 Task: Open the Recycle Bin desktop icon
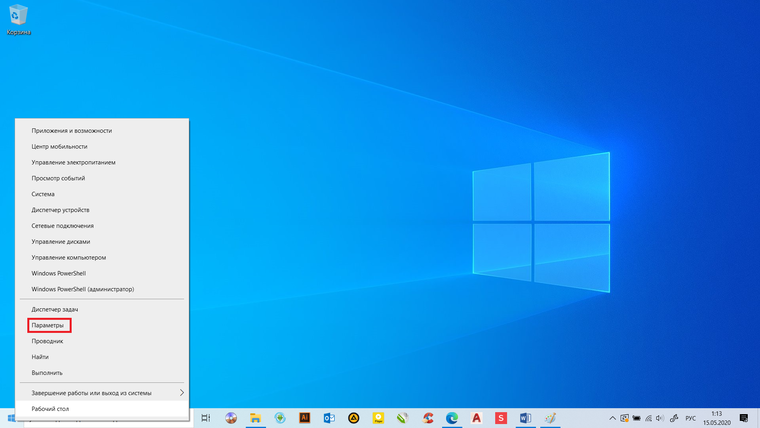tap(18, 19)
